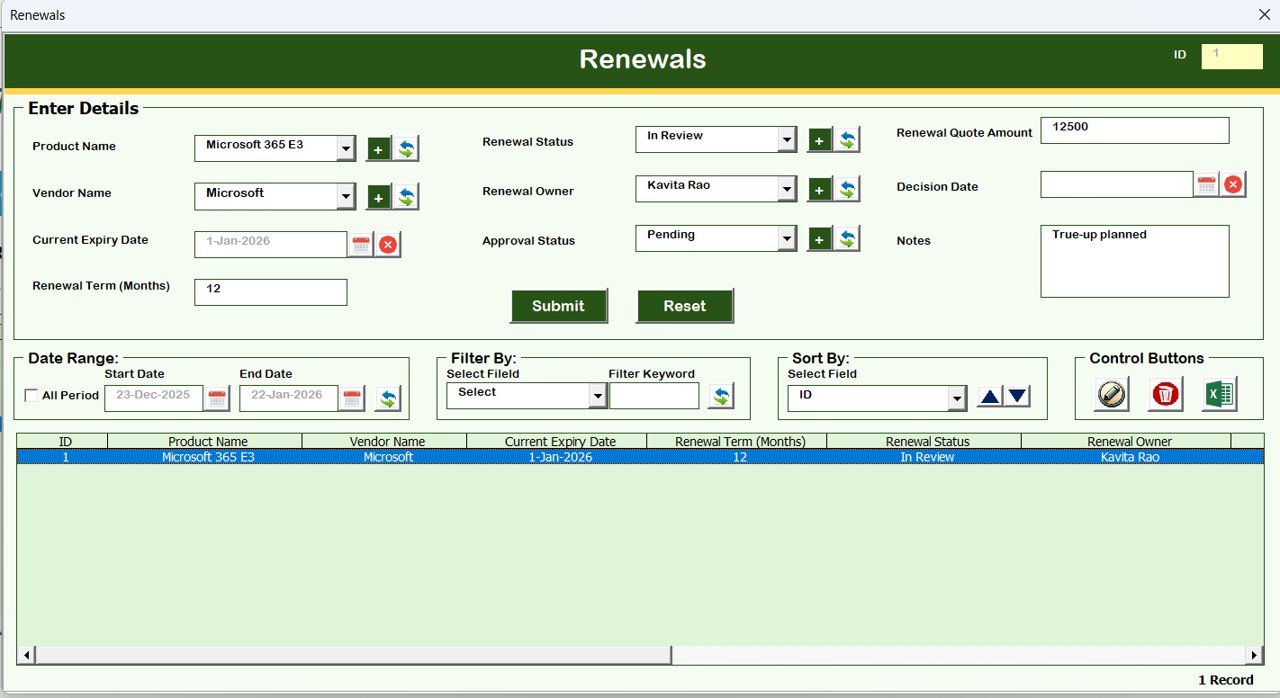1280x698 pixels.
Task: Open the Renewal Owner dropdown
Action: [787, 188]
